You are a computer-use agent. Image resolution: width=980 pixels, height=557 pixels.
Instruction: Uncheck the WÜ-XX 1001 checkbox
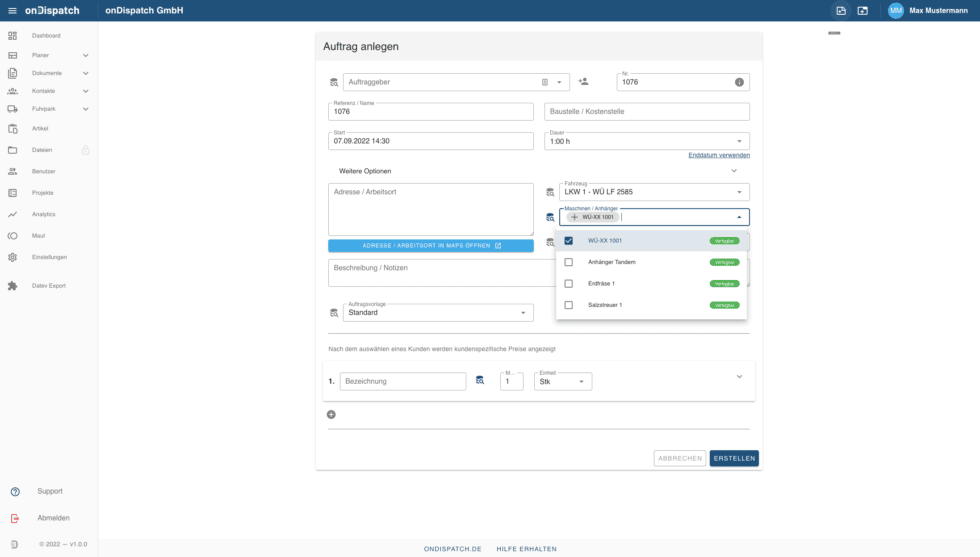(x=569, y=241)
